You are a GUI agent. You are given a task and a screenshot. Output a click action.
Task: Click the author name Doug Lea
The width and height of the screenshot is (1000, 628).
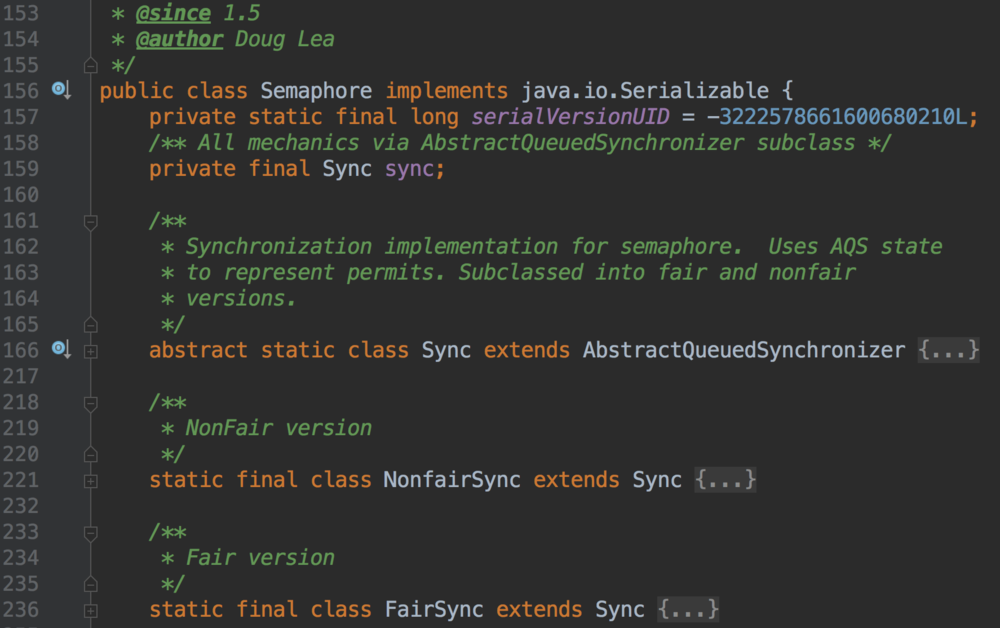pos(284,39)
